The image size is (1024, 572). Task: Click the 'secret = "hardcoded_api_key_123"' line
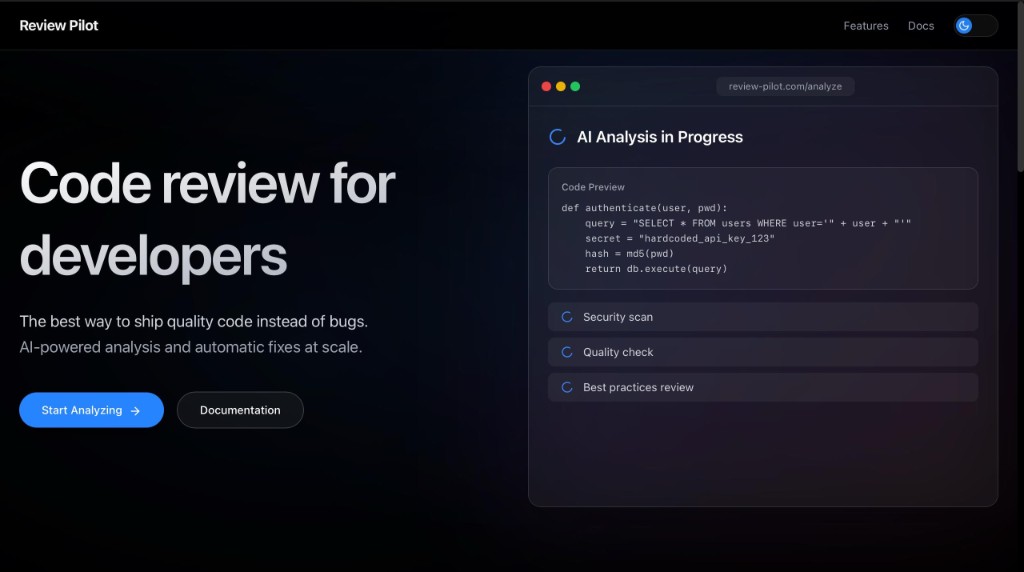tap(680, 238)
